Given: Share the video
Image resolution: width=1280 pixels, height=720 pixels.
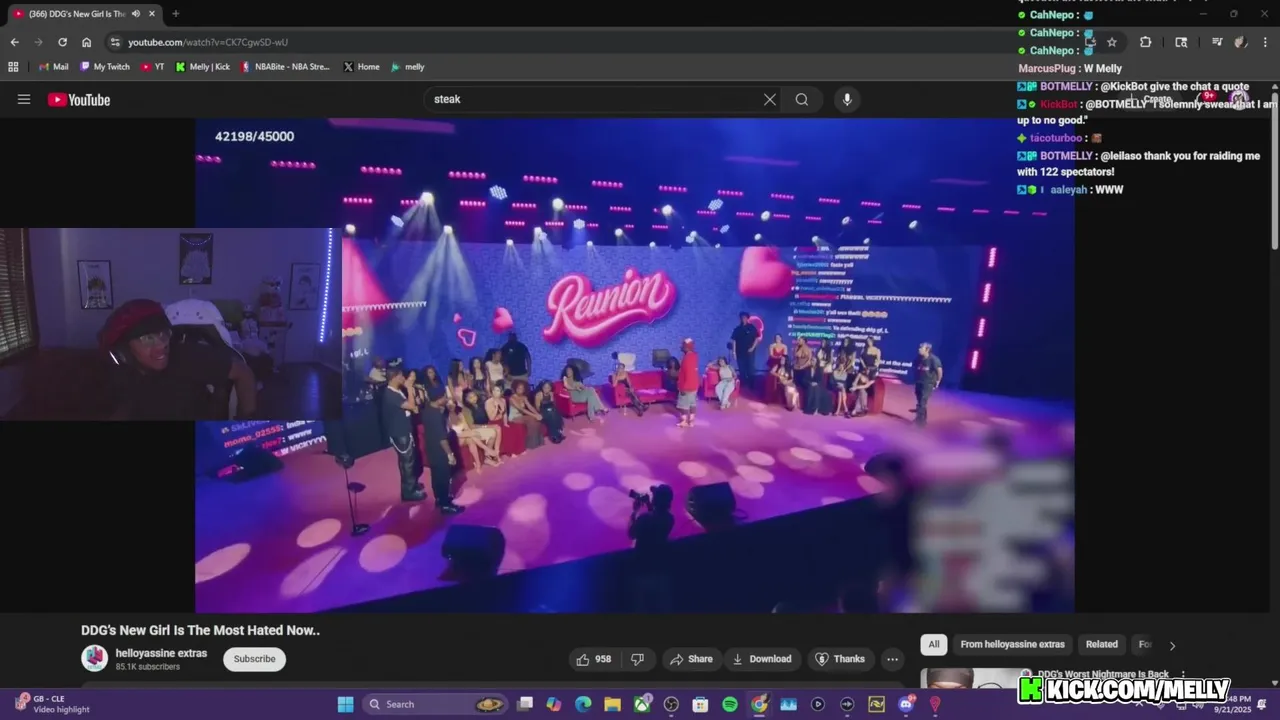Looking at the screenshot, I should pyautogui.click(x=691, y=659).
